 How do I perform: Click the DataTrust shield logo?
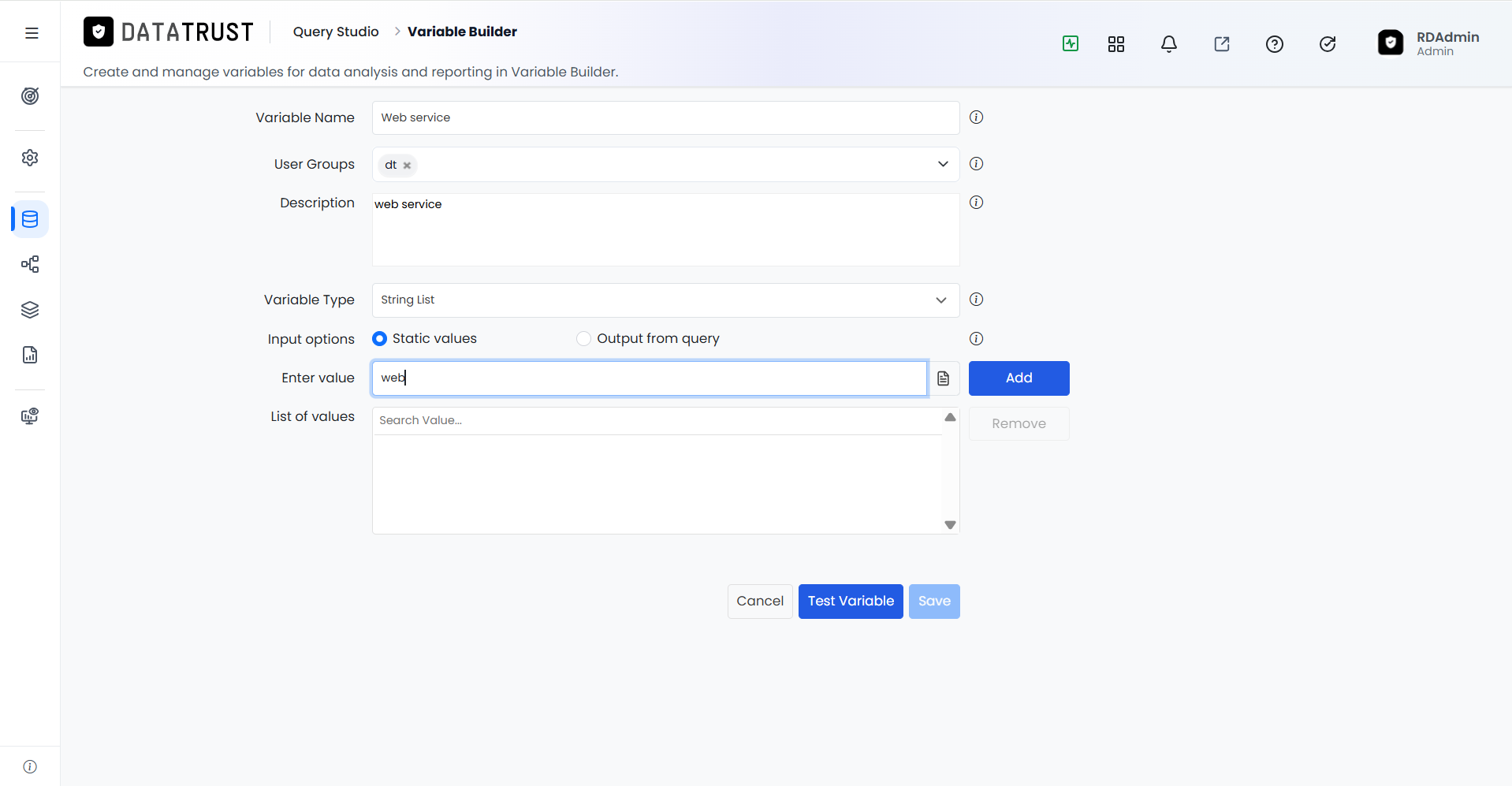[x=99, y=32]
